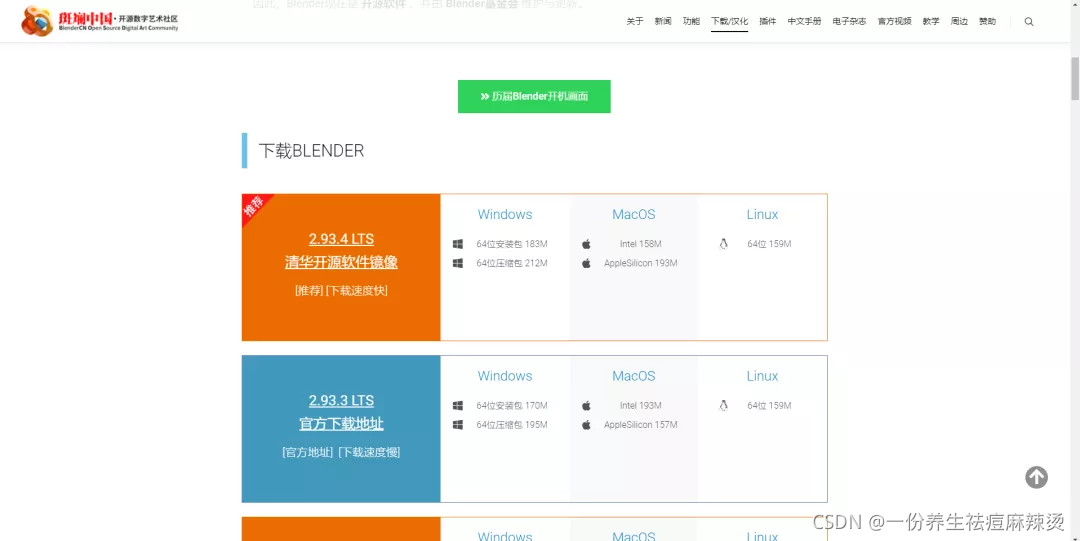The width and height of the screenshot is (1080, 541).
Task: Open the 周边 menu item
Action: 959,21
